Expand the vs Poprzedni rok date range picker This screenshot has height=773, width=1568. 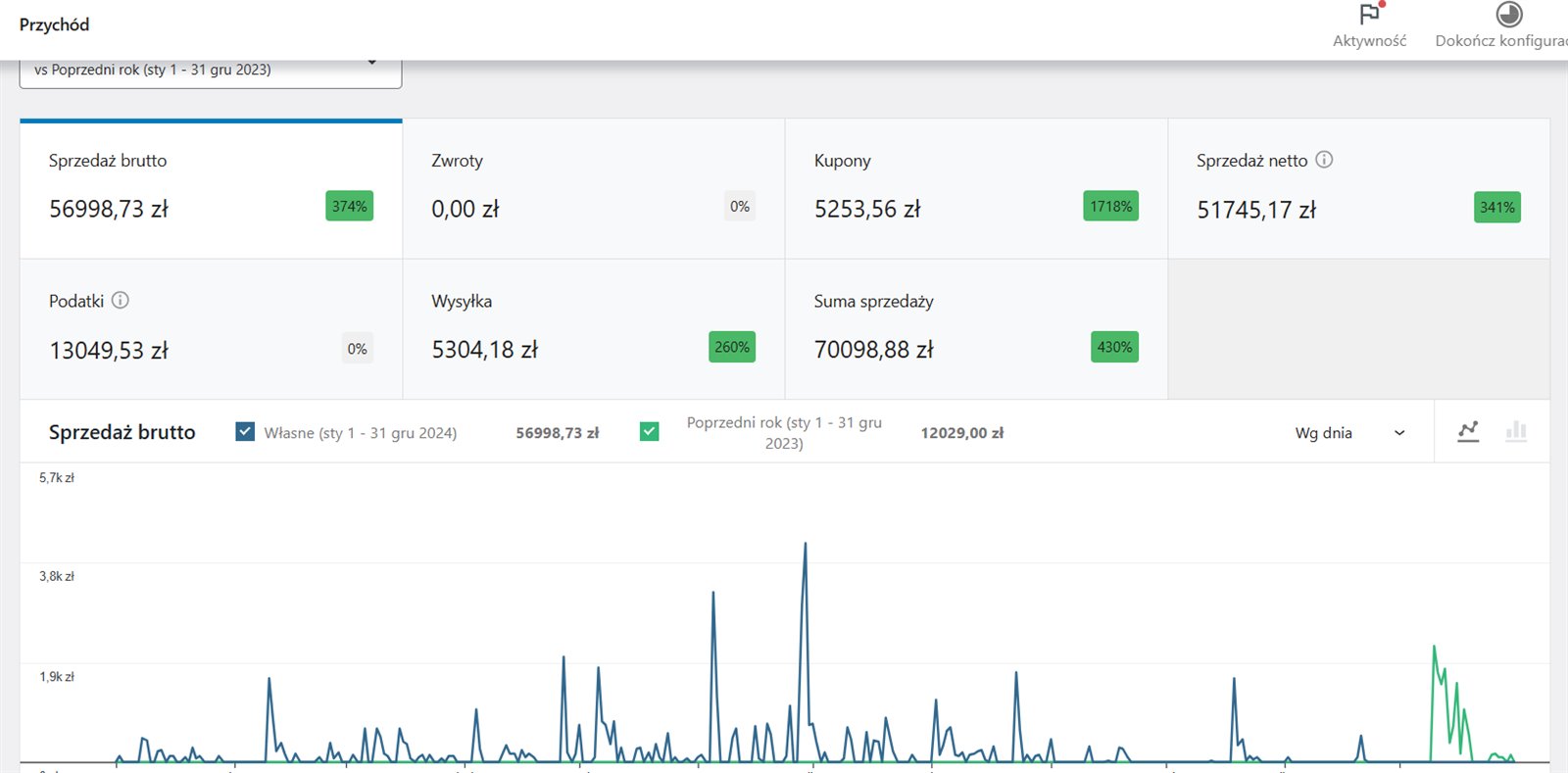tap(210, 71)
